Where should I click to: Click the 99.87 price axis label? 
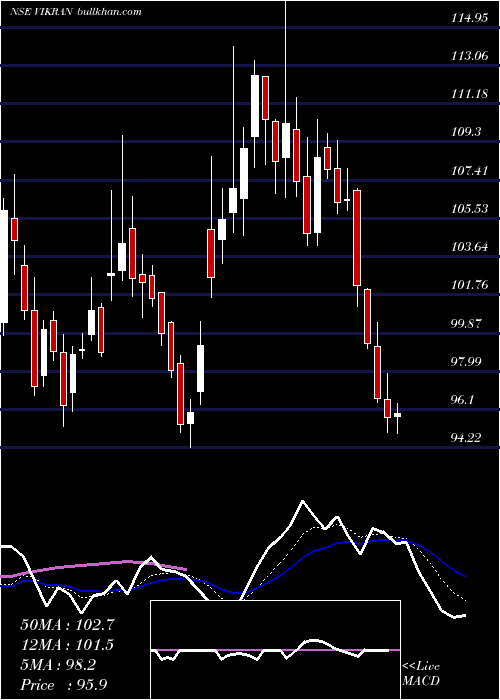pos(467,323)
